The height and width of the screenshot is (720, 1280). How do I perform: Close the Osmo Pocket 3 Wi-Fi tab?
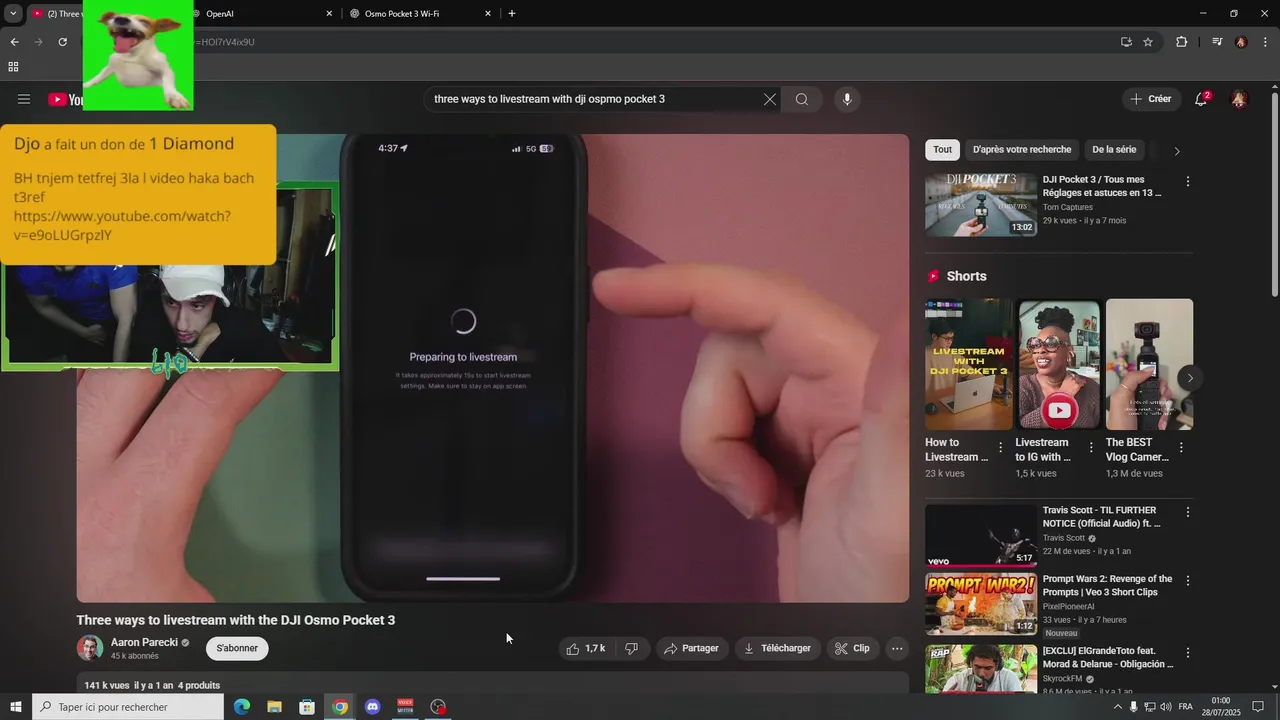(488, 14)
